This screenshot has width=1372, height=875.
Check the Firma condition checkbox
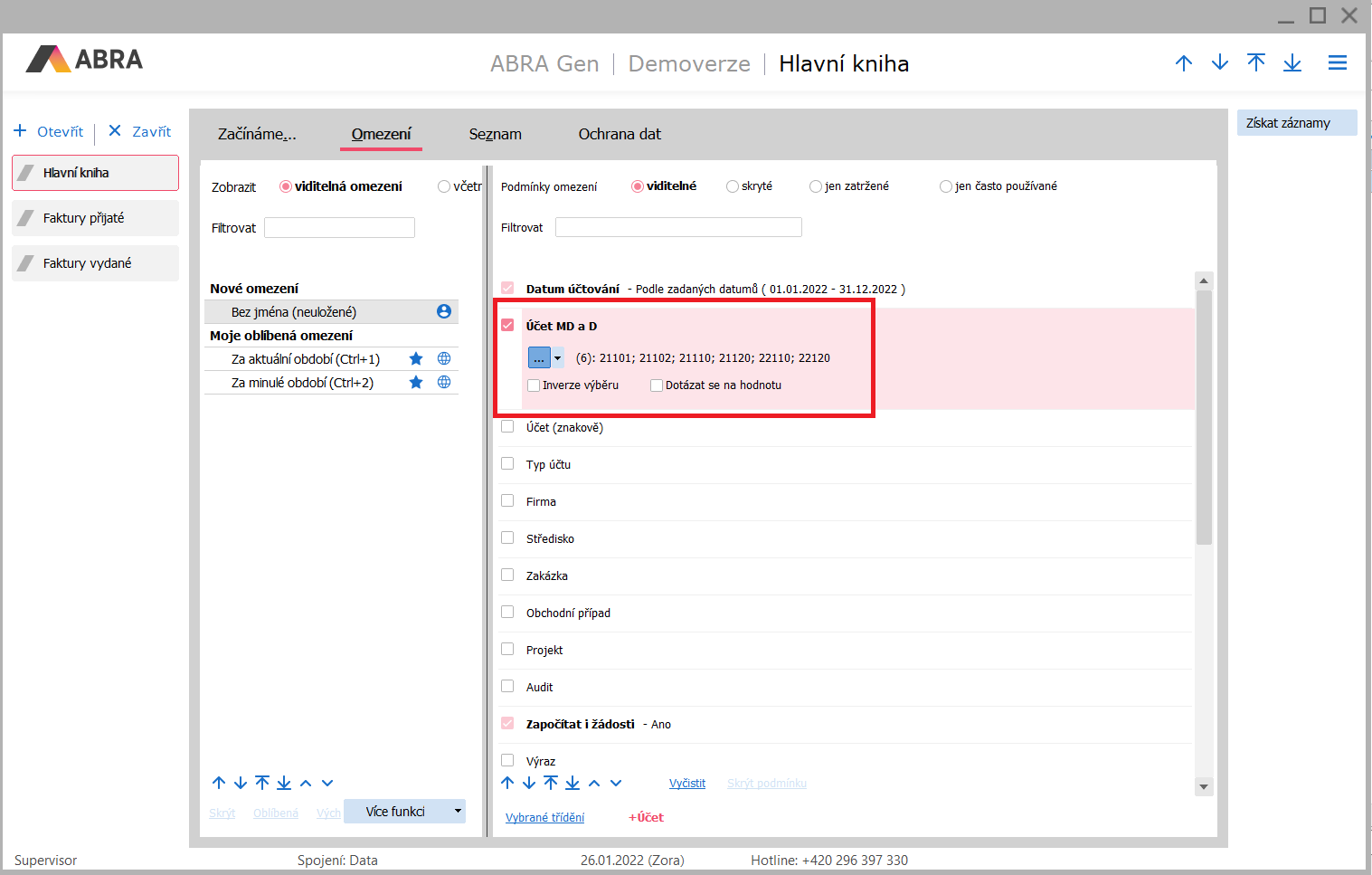[507, 500]
